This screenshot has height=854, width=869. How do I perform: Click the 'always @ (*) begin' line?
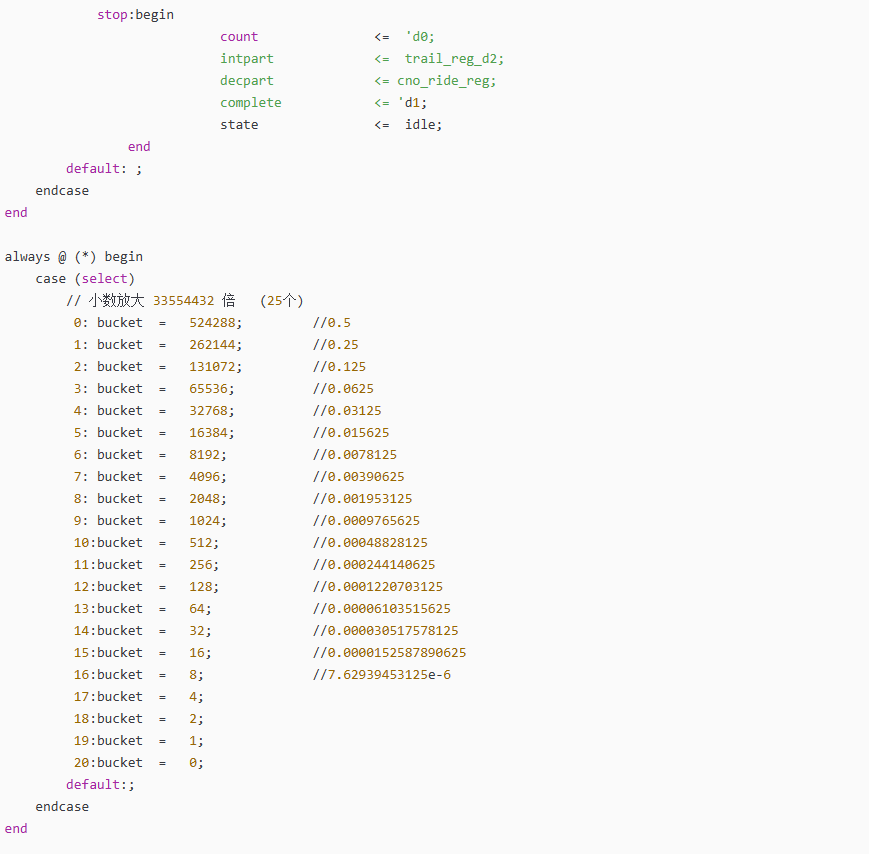(74, 257)
